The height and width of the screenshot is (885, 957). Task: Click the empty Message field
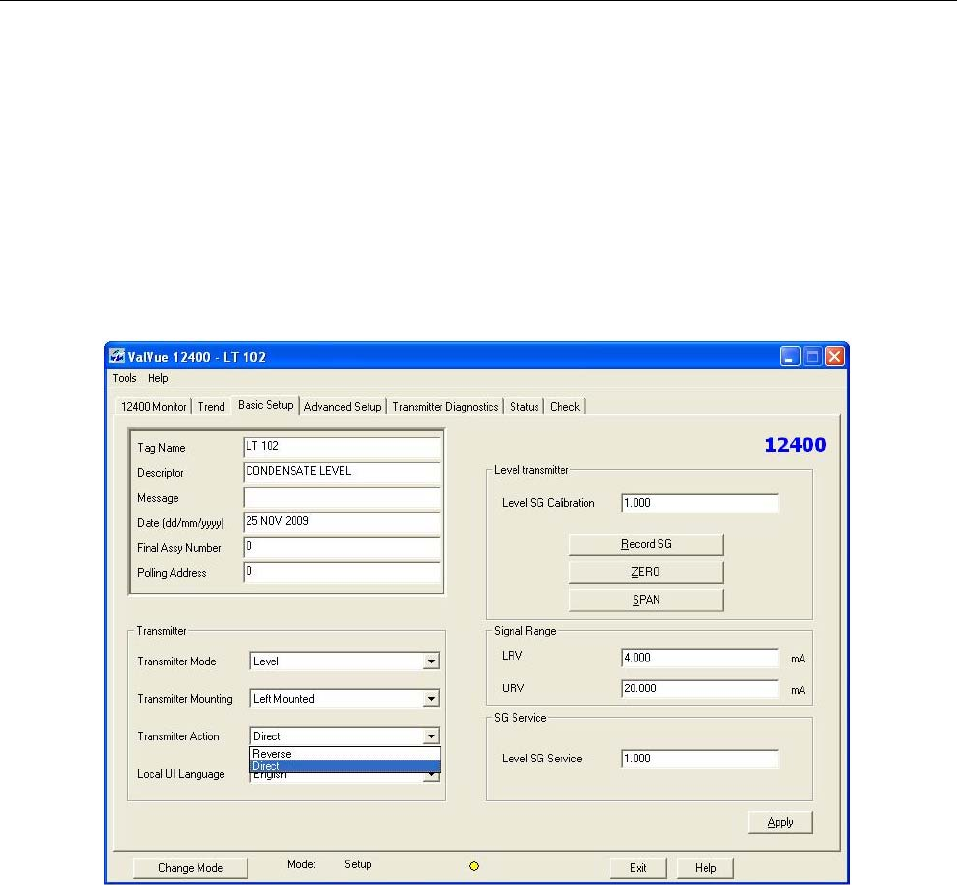point(342,497)
